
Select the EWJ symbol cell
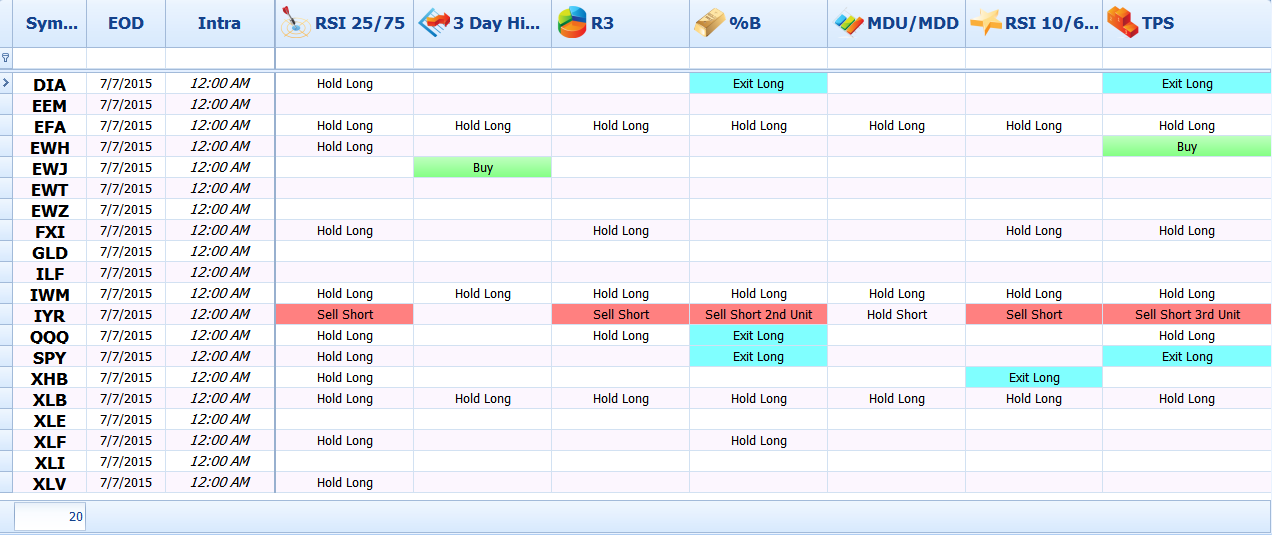click(50, 168)
